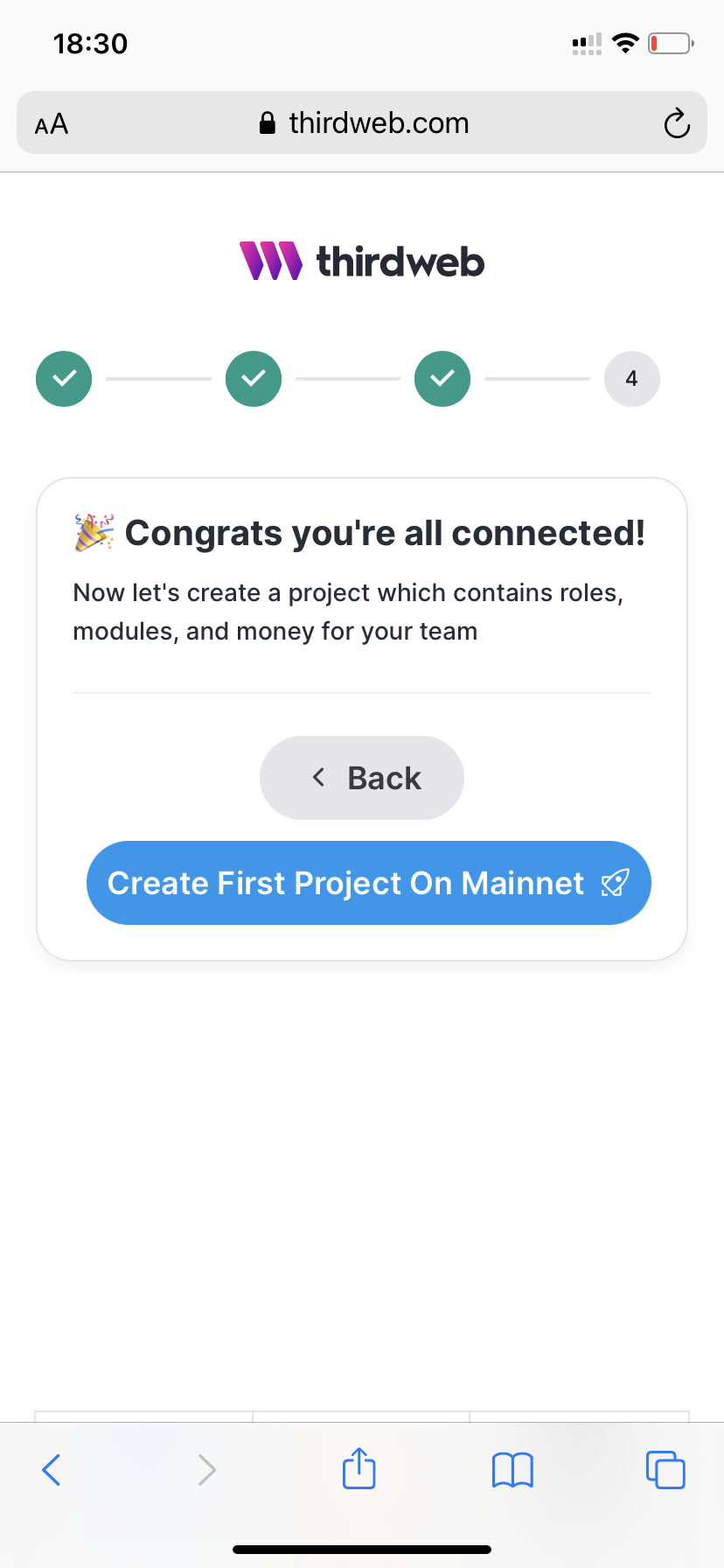Click the thirdweb purple logo mark
Screen dimensions: 724x1568
(271, 261)
